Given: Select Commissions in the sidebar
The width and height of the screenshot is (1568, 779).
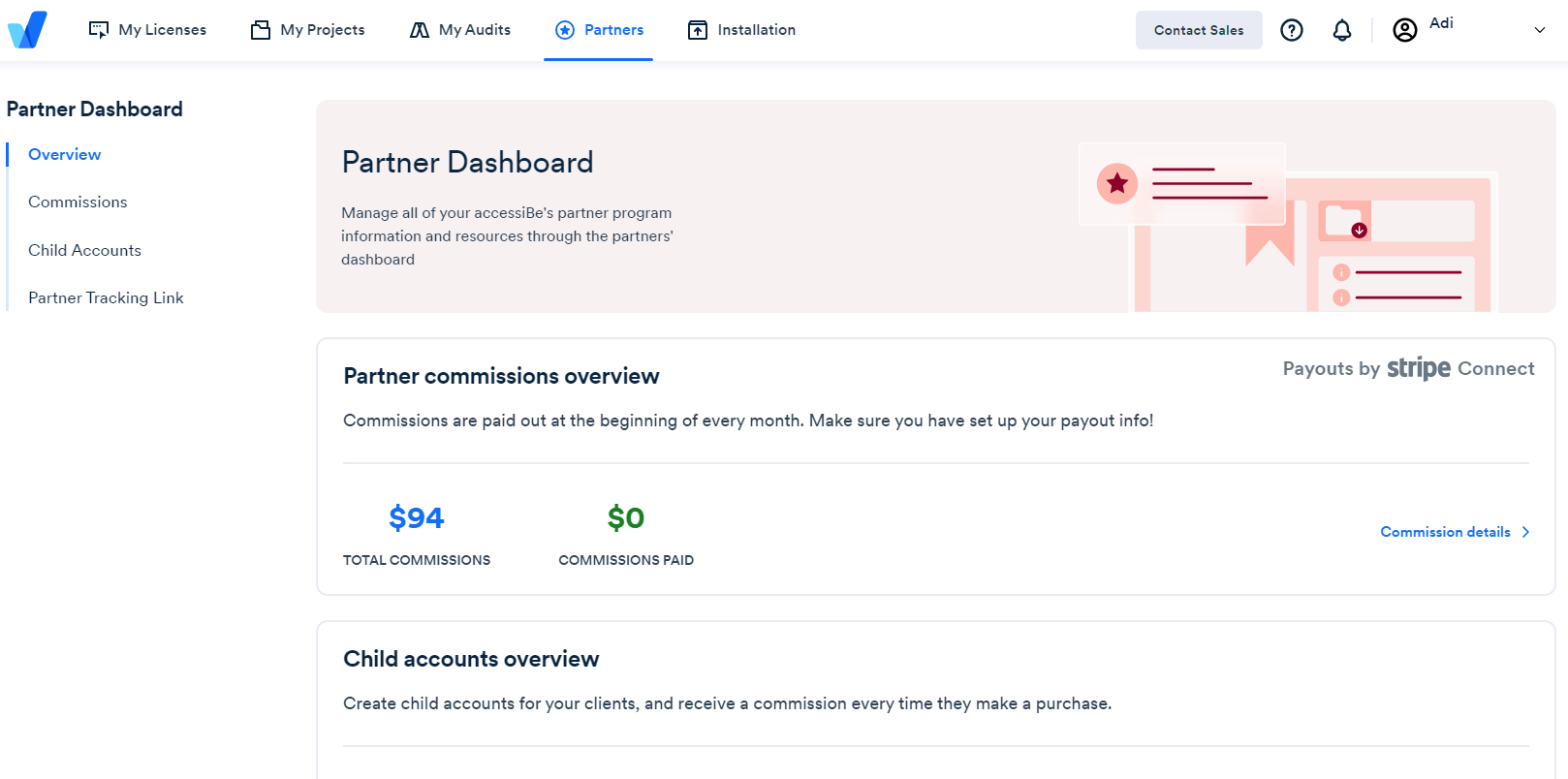Looking at the screenshot, I should pos(78,202).
